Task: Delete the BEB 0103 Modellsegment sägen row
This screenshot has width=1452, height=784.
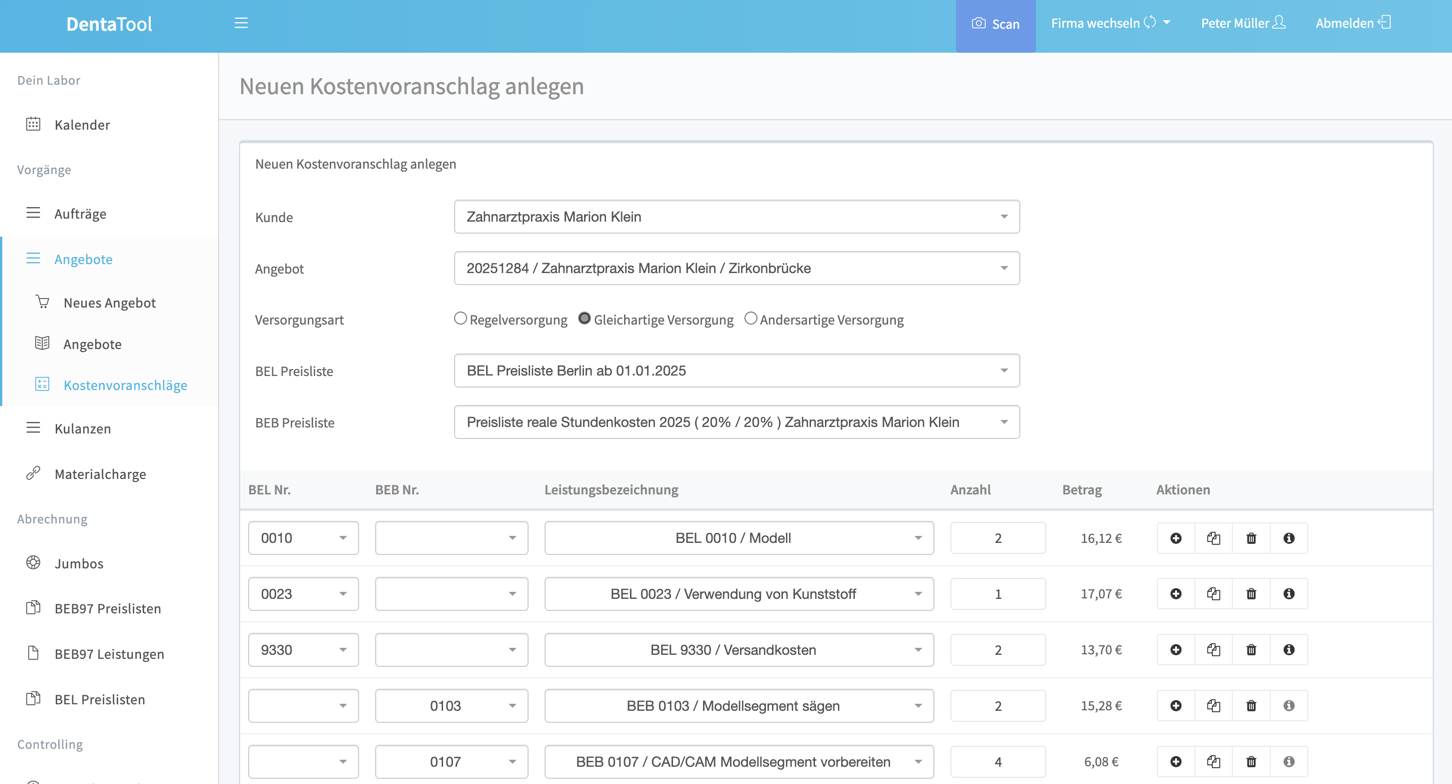Action: (x=1251, y=706)
